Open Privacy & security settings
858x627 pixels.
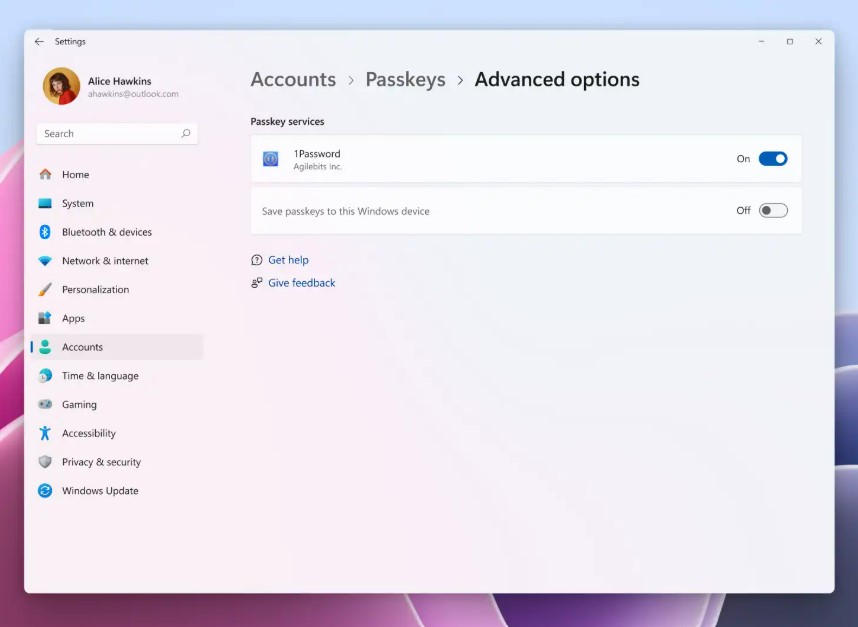45,462
